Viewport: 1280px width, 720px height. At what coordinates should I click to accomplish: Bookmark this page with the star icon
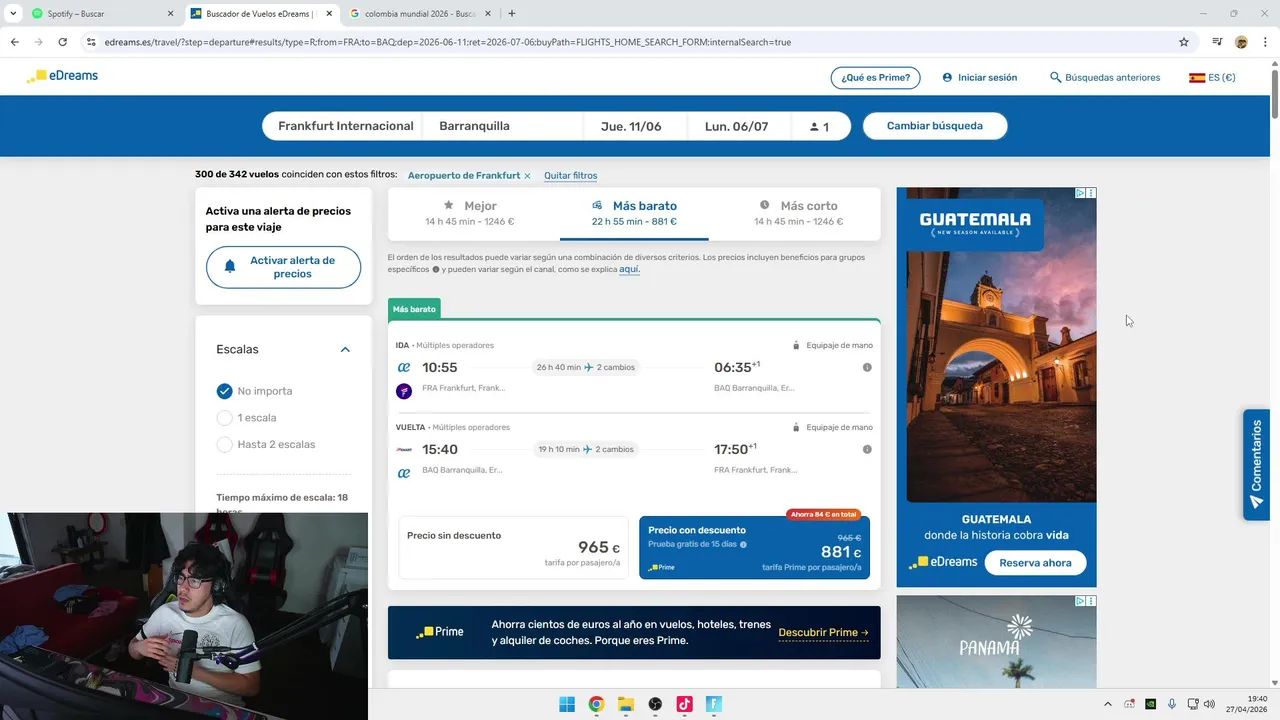[1184, 42]
